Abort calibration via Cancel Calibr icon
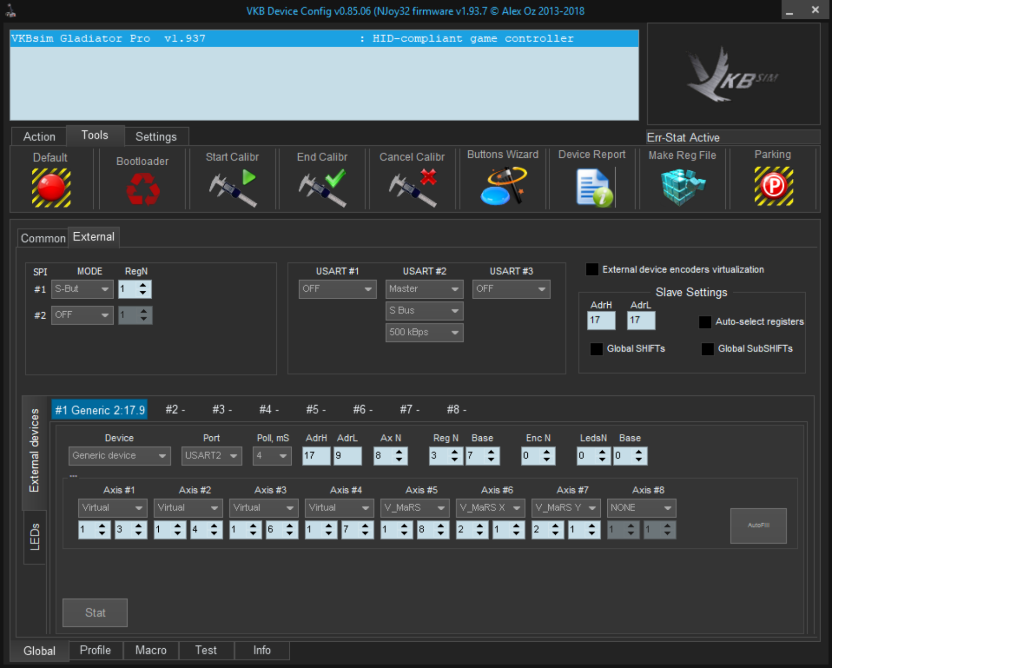The height and width of the screenshot is (668, 1024). click(x=412, y=187)
